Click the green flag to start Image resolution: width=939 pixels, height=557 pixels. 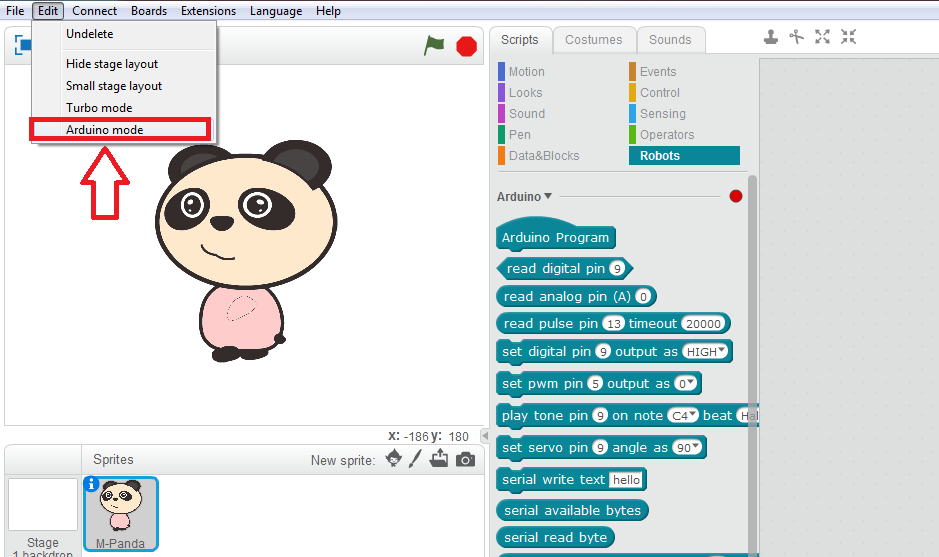pyautogui.click(x=434, y=45)
